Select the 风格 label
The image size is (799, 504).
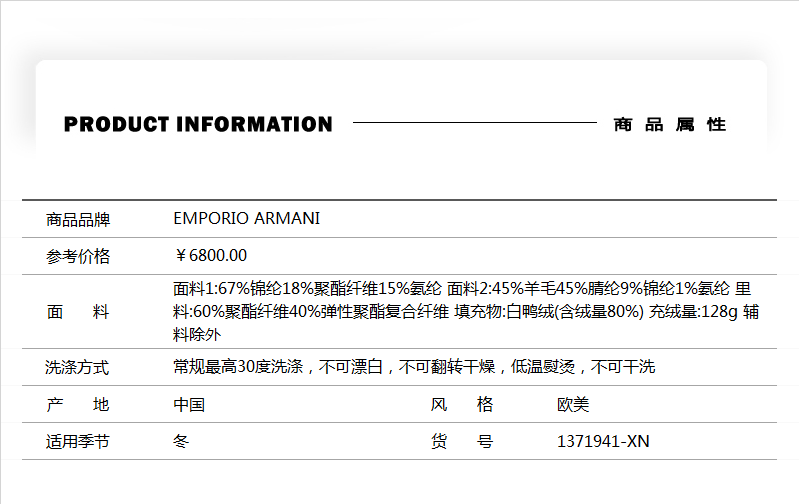point(462,404)
